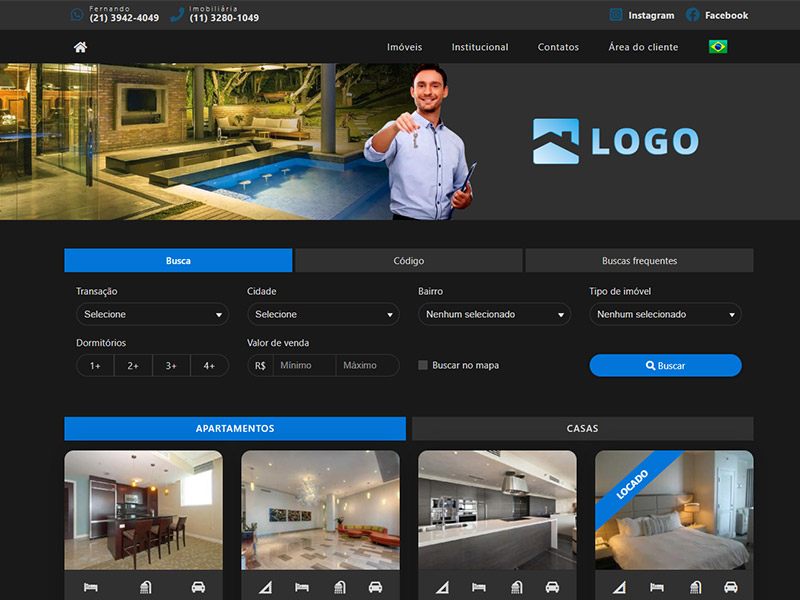
Task: Click the bed icon under kitchen apartment card
Action: coord(479,587)
